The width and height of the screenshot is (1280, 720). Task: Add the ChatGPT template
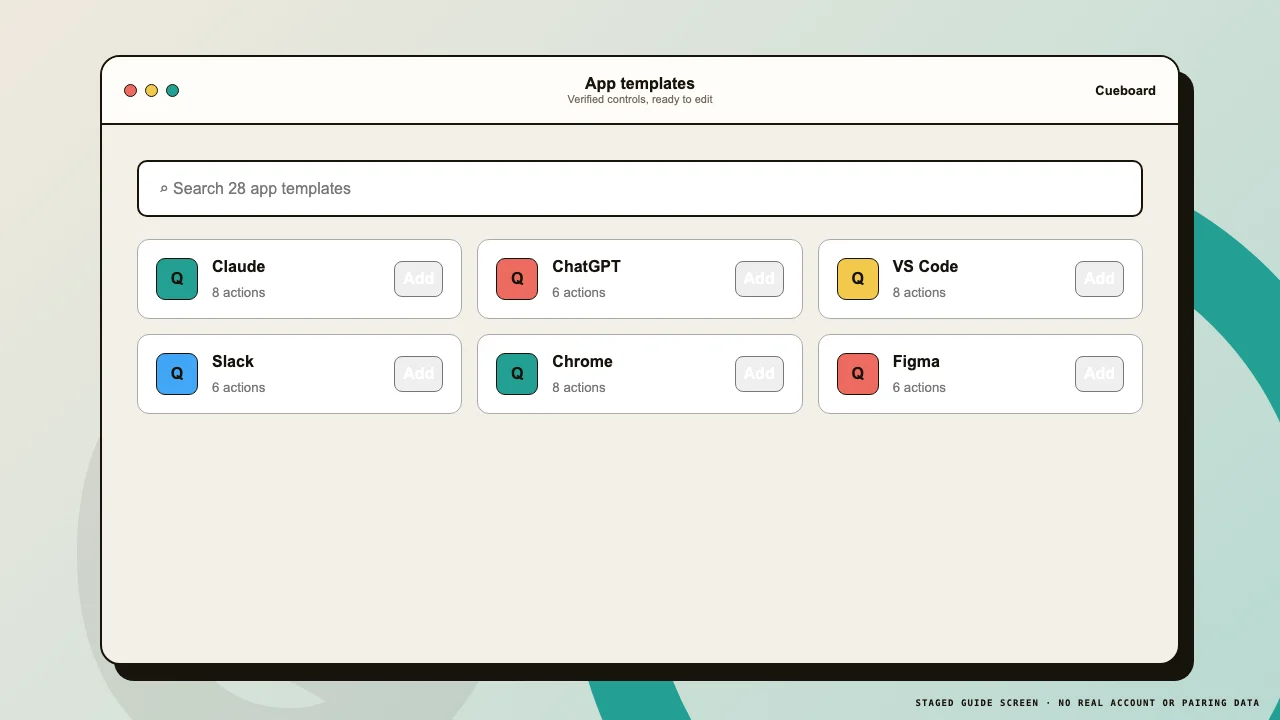click(759, 279)
